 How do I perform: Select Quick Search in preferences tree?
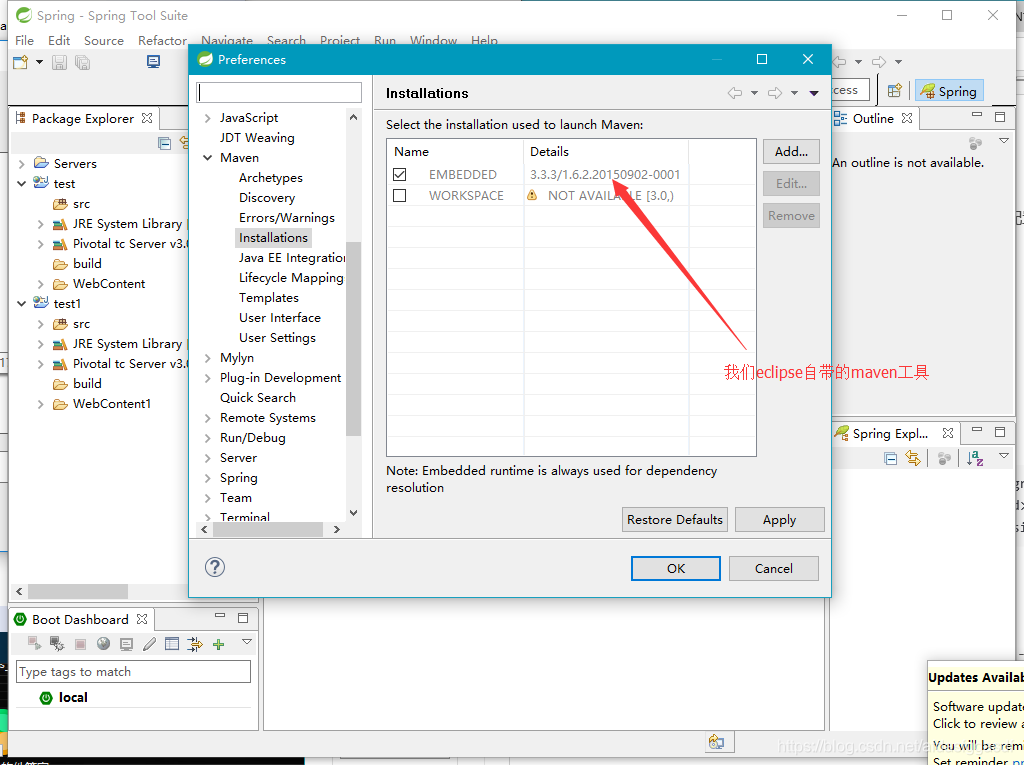[257, 398]
